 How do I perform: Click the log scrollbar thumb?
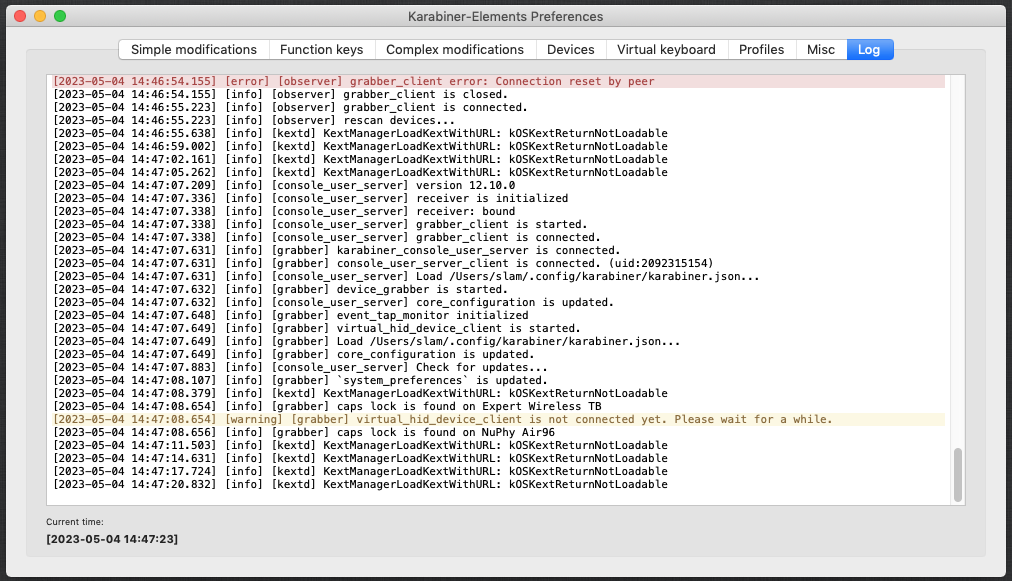click(x=958, y=474)
